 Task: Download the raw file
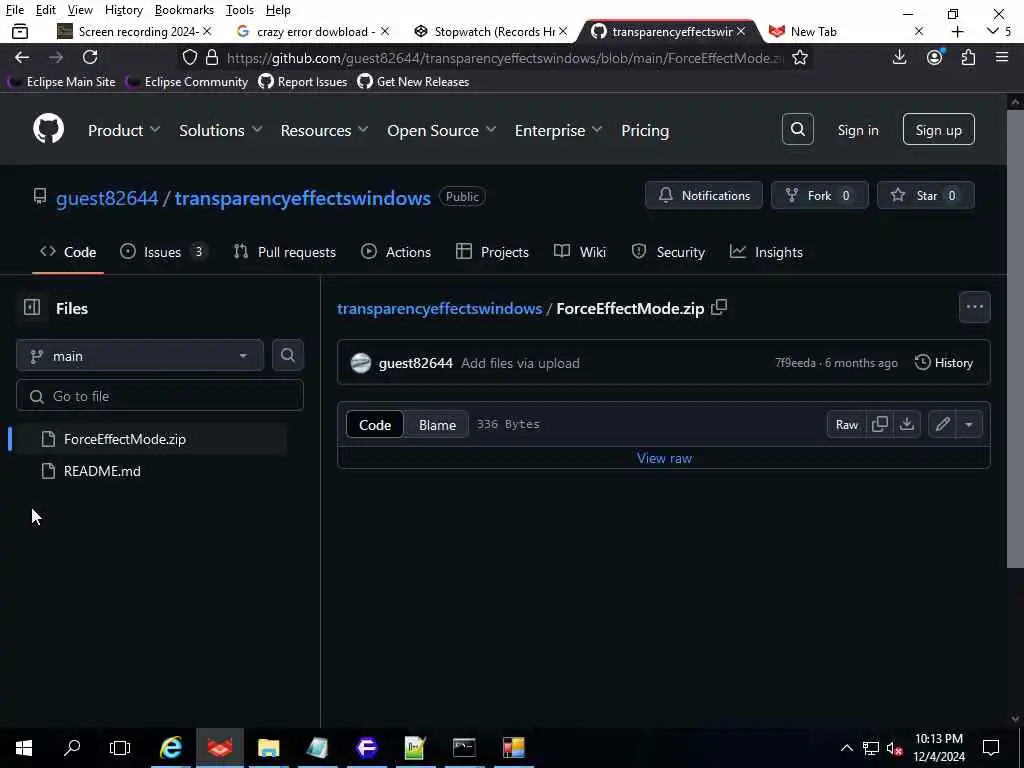tap(906, 424)
